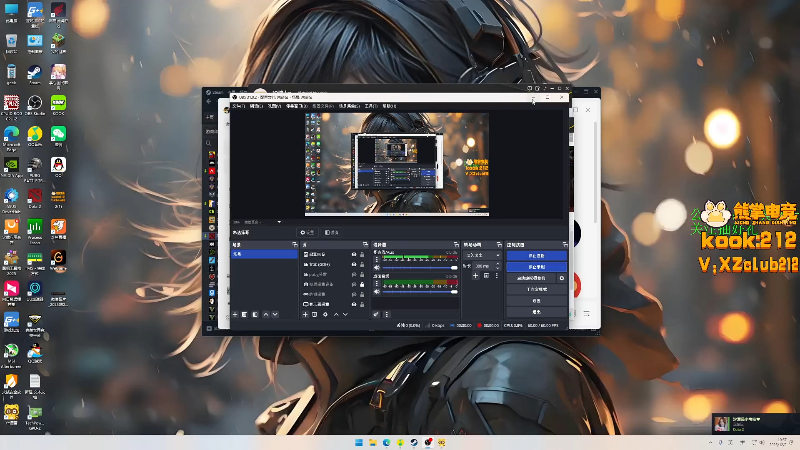This screenshot has width=800, height=450.
Task: Click the recording button in Controls dock
Action: (536, 267)
